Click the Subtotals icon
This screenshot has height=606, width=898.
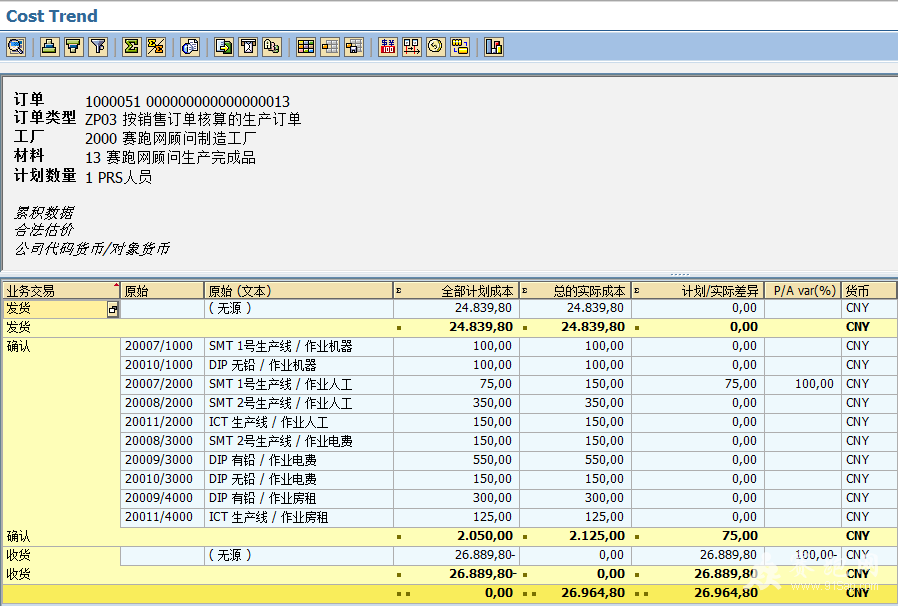[156, 46]
